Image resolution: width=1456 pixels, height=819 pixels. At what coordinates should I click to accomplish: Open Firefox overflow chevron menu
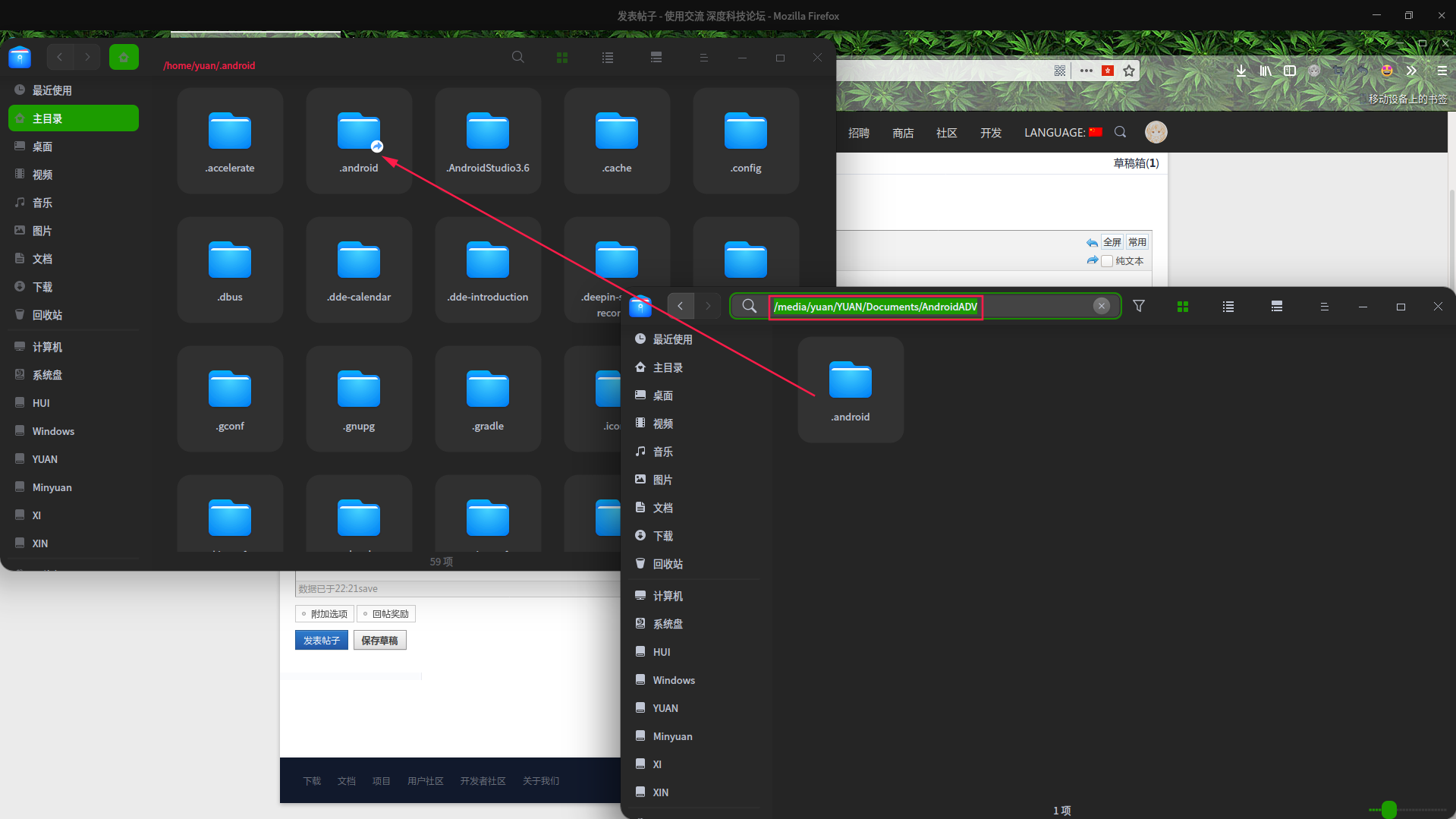point(1411,71)
